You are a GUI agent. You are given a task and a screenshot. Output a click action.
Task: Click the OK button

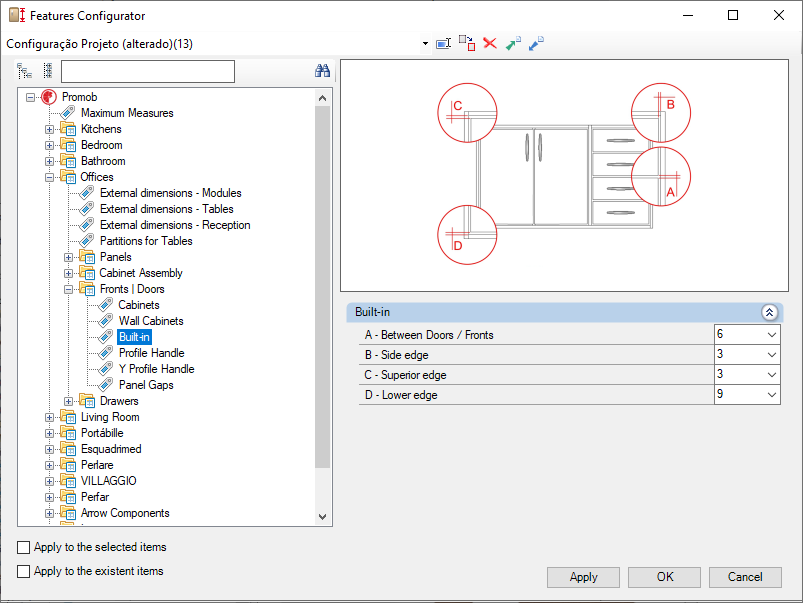pyautogui.click(x=664, y=577)
